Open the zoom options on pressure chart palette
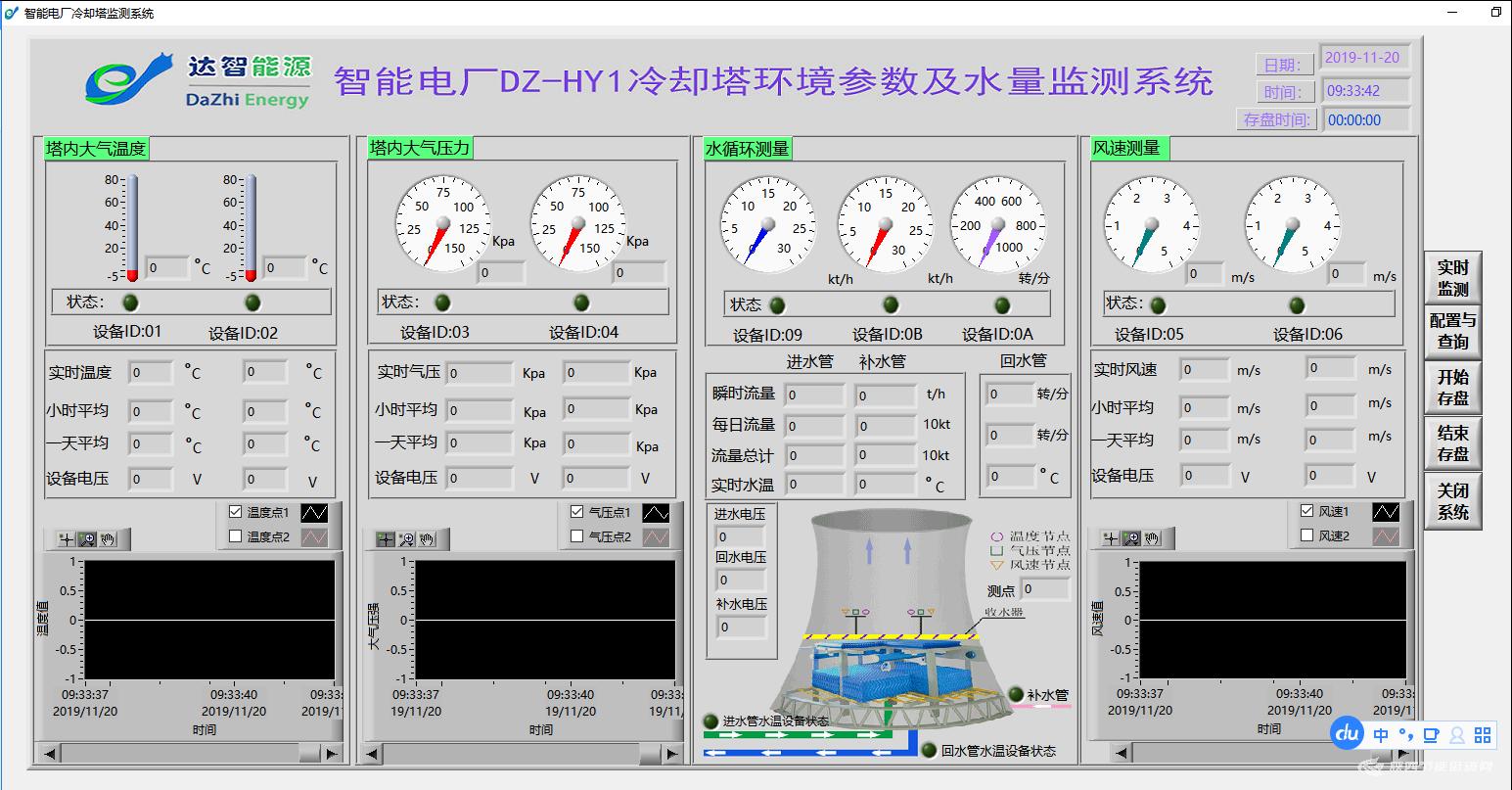This screenshot has height=790, width=1512. [406, 539]
